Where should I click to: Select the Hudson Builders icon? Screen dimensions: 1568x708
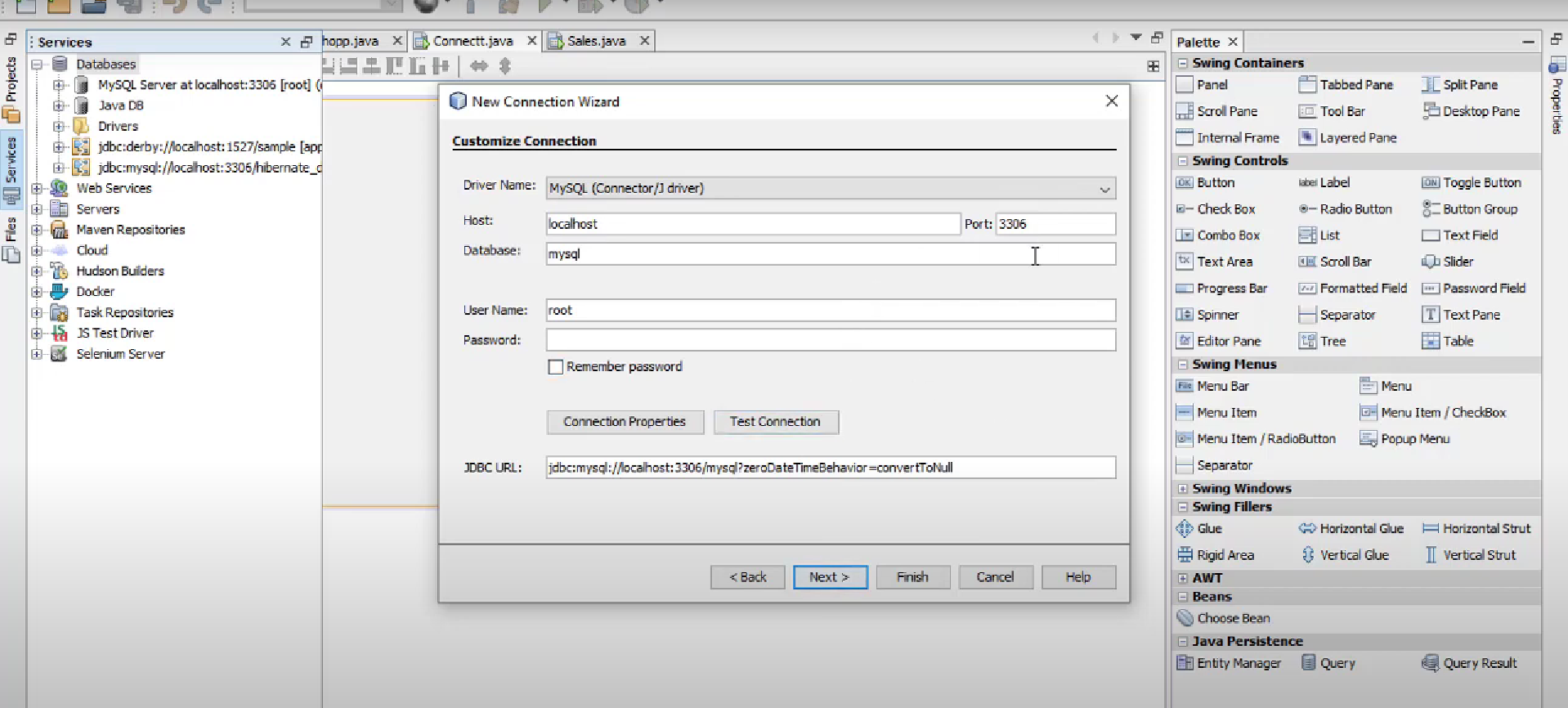coord(59,271)
